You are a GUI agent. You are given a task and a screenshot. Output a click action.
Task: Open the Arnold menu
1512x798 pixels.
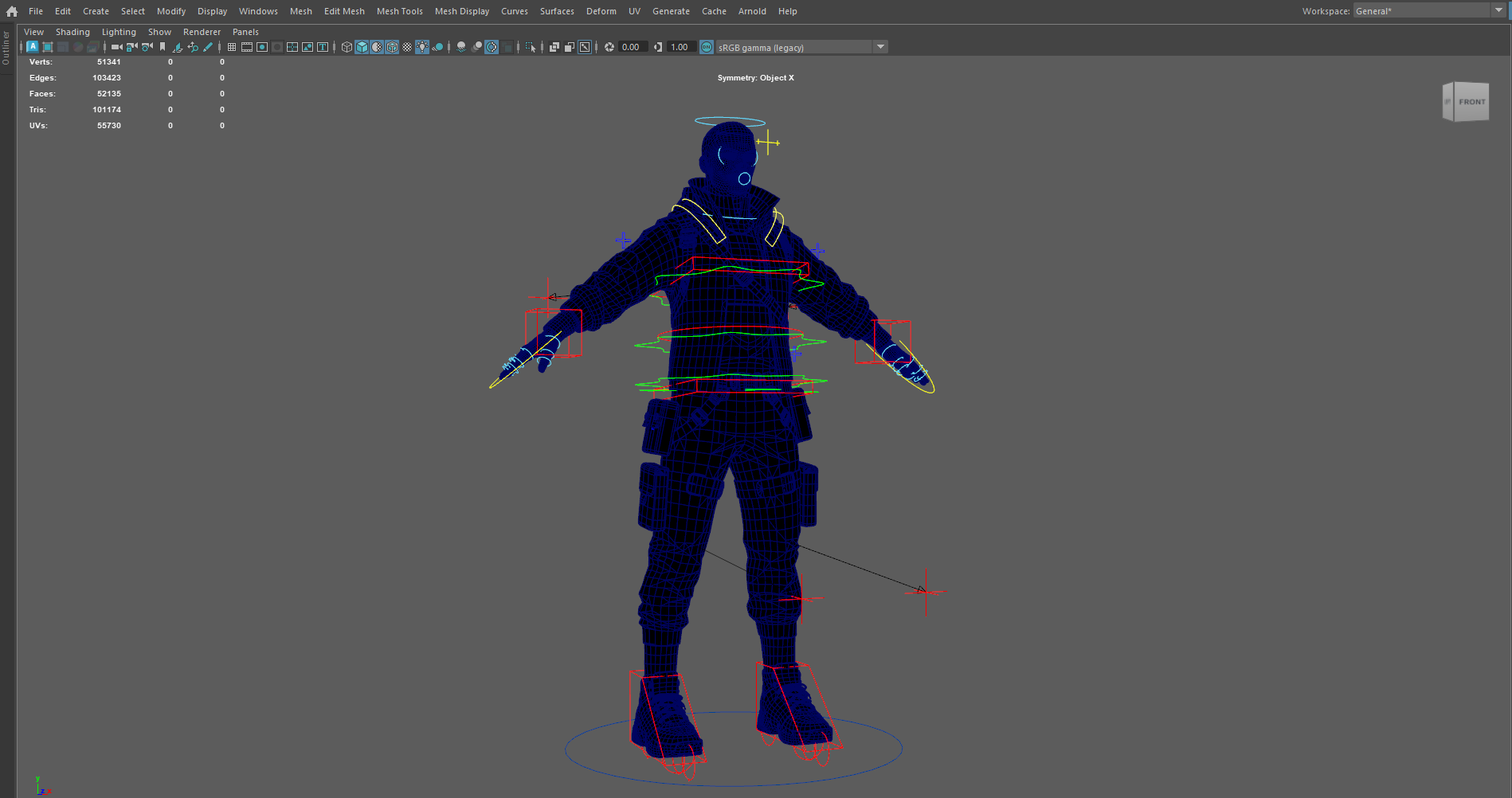[752, 11]
